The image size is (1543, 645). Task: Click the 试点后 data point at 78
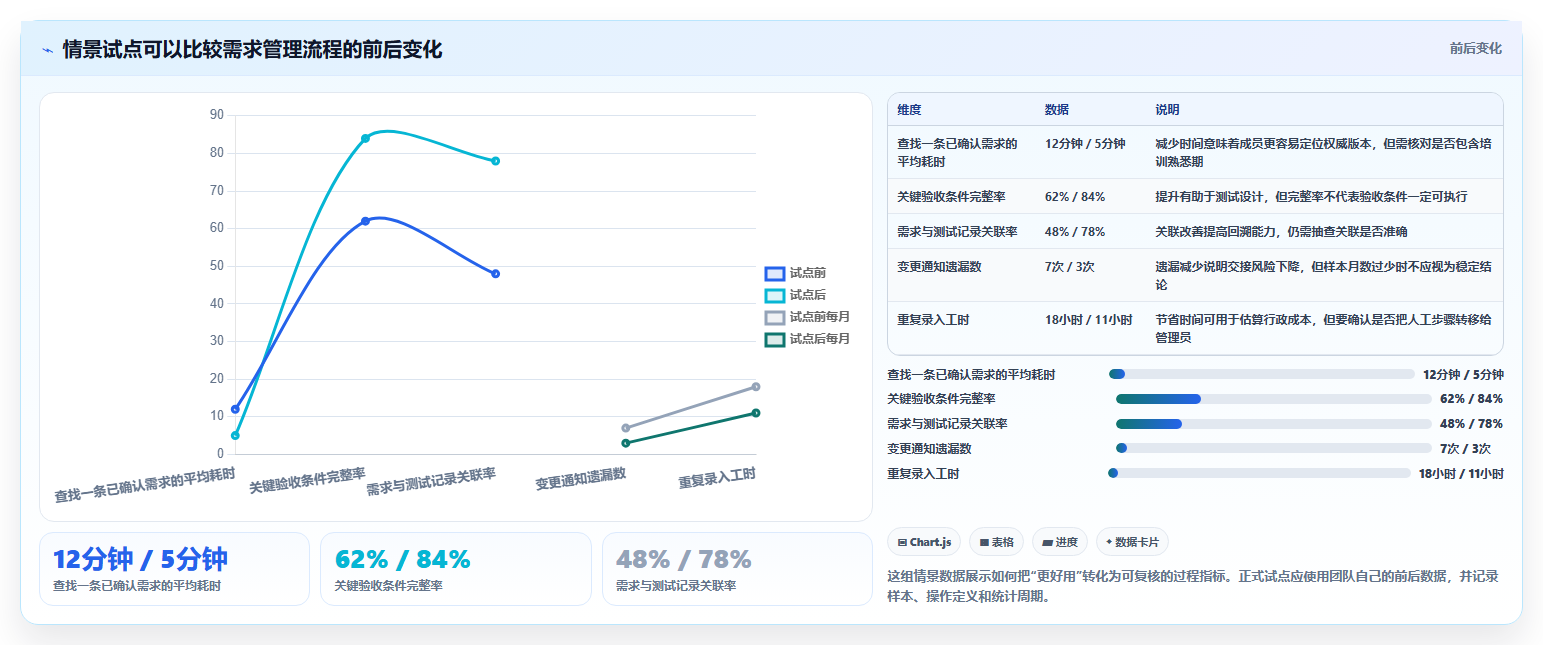(495, 161)
